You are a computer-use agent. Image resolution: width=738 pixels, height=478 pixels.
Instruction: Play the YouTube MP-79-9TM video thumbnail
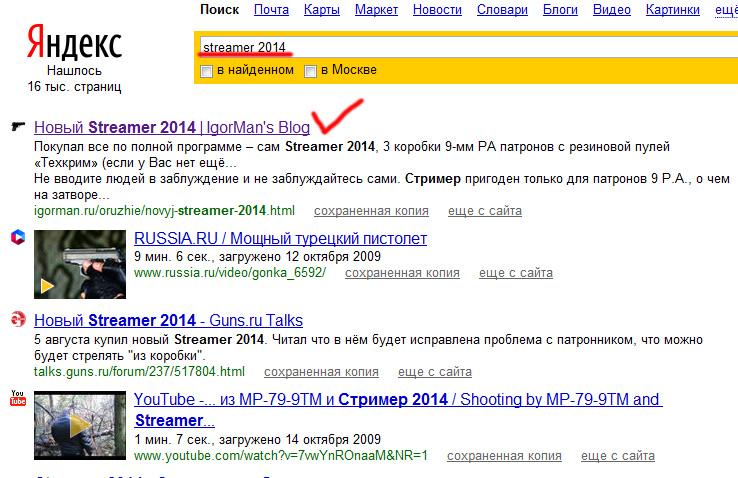[80, 425]
